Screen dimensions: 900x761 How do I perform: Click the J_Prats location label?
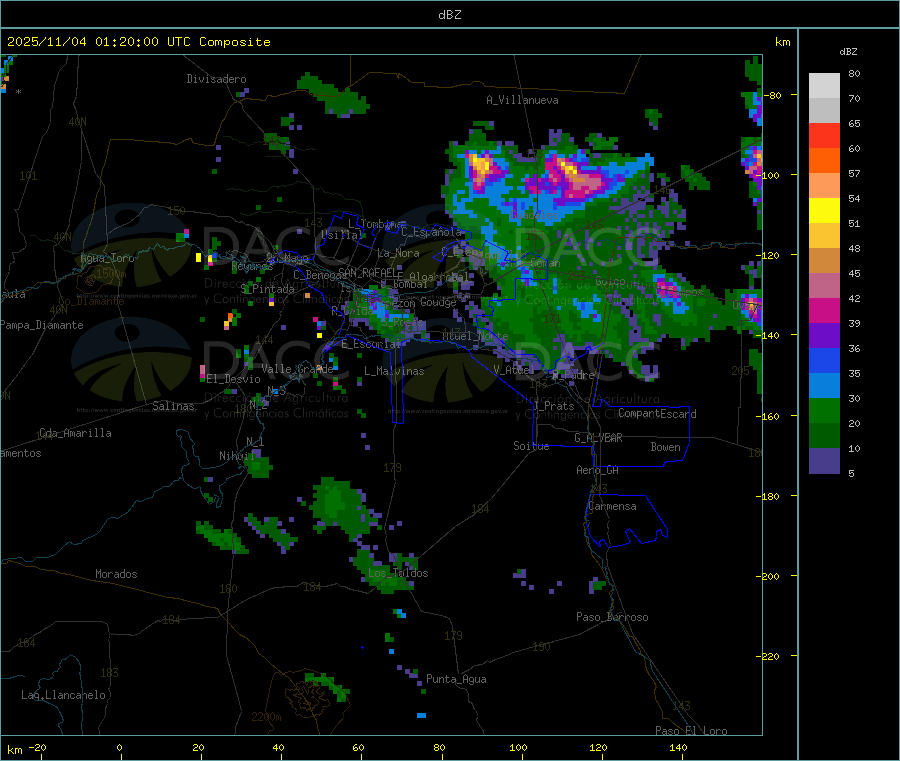[553, 406]
